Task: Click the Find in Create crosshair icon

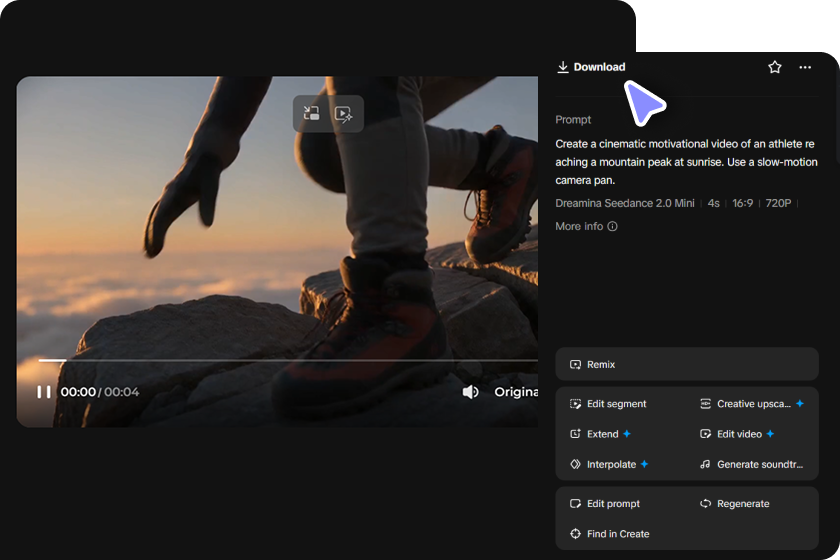Action: (x=575, y=534)
